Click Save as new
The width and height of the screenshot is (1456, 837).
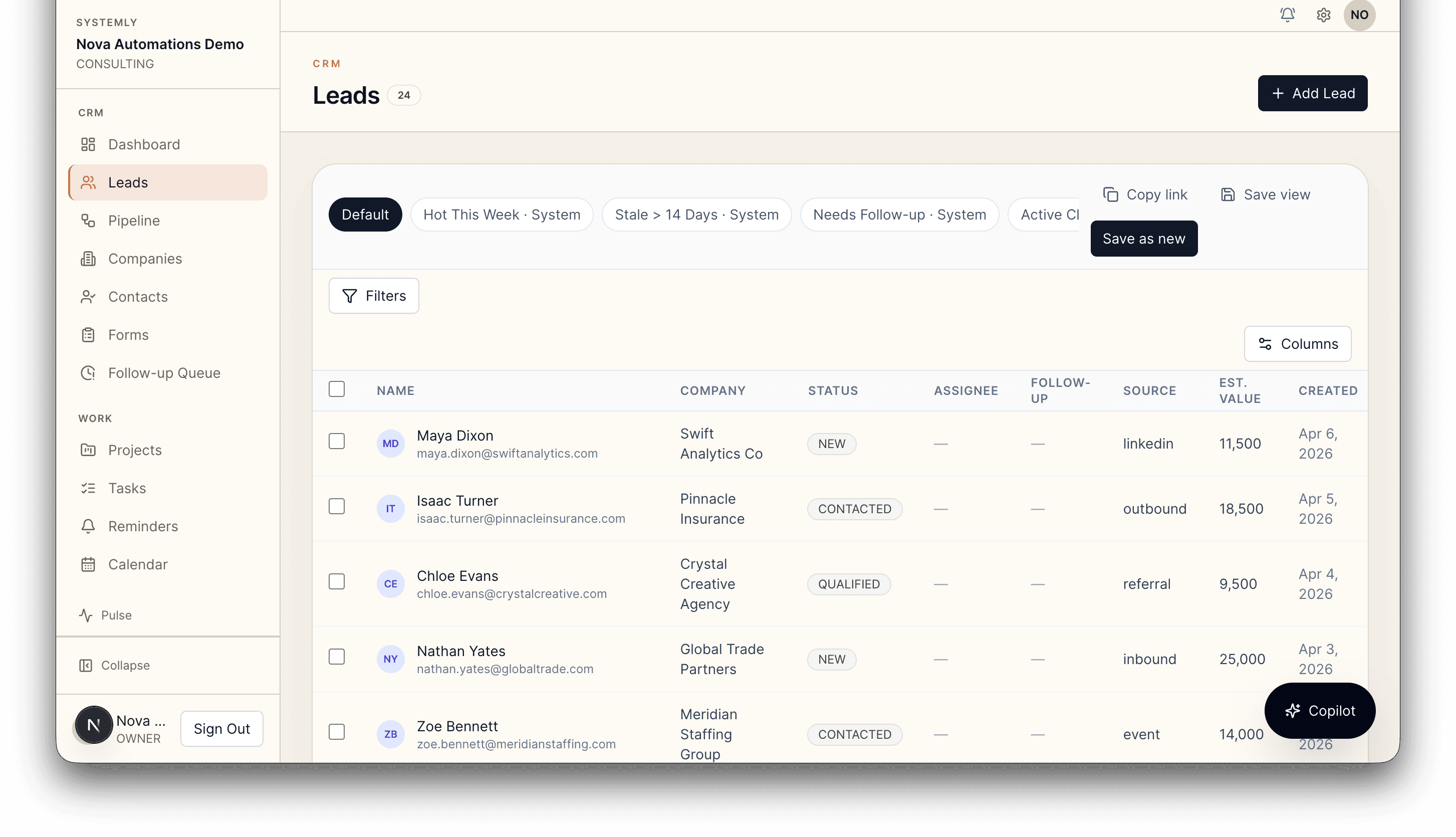(x=1143, y=238)
